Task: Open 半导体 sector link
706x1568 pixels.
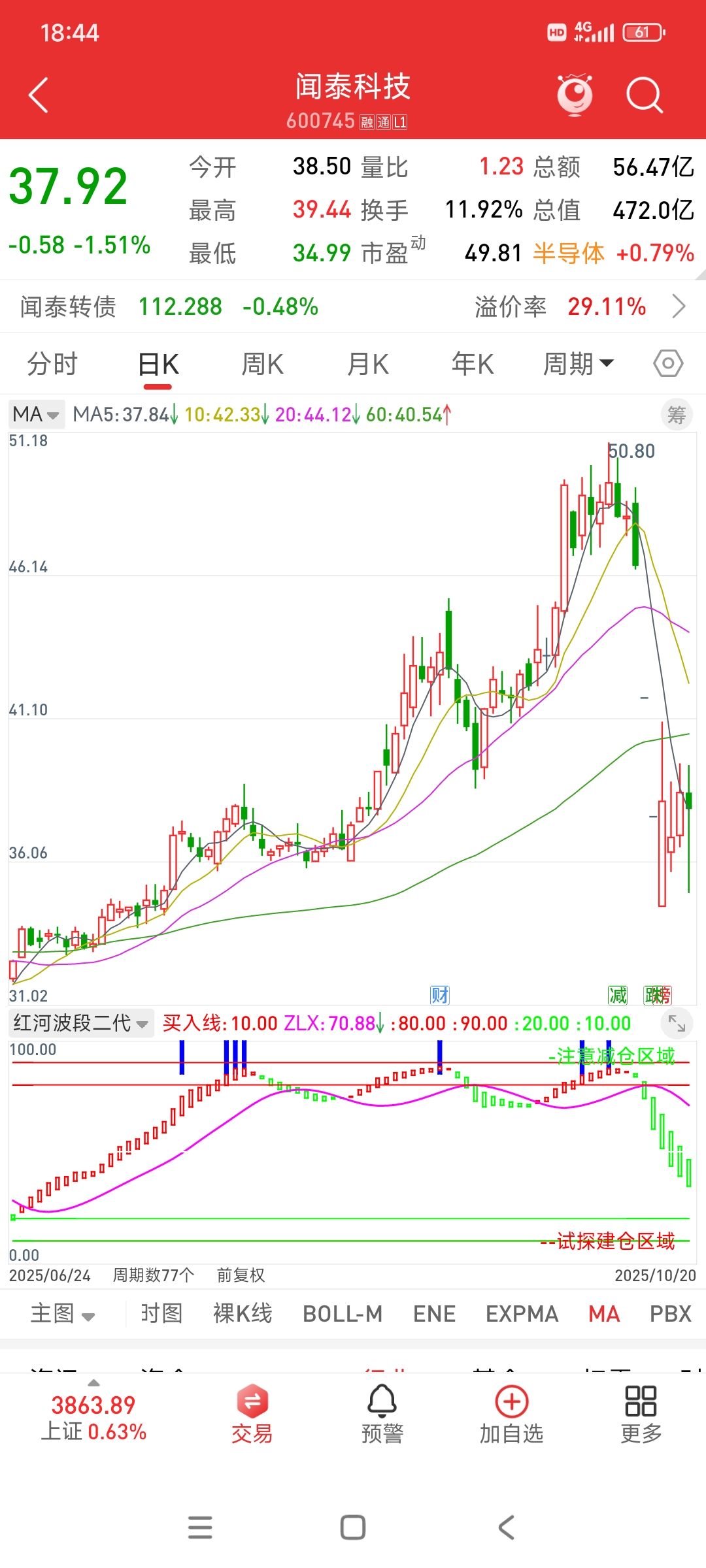Action: tap(569, 253)
